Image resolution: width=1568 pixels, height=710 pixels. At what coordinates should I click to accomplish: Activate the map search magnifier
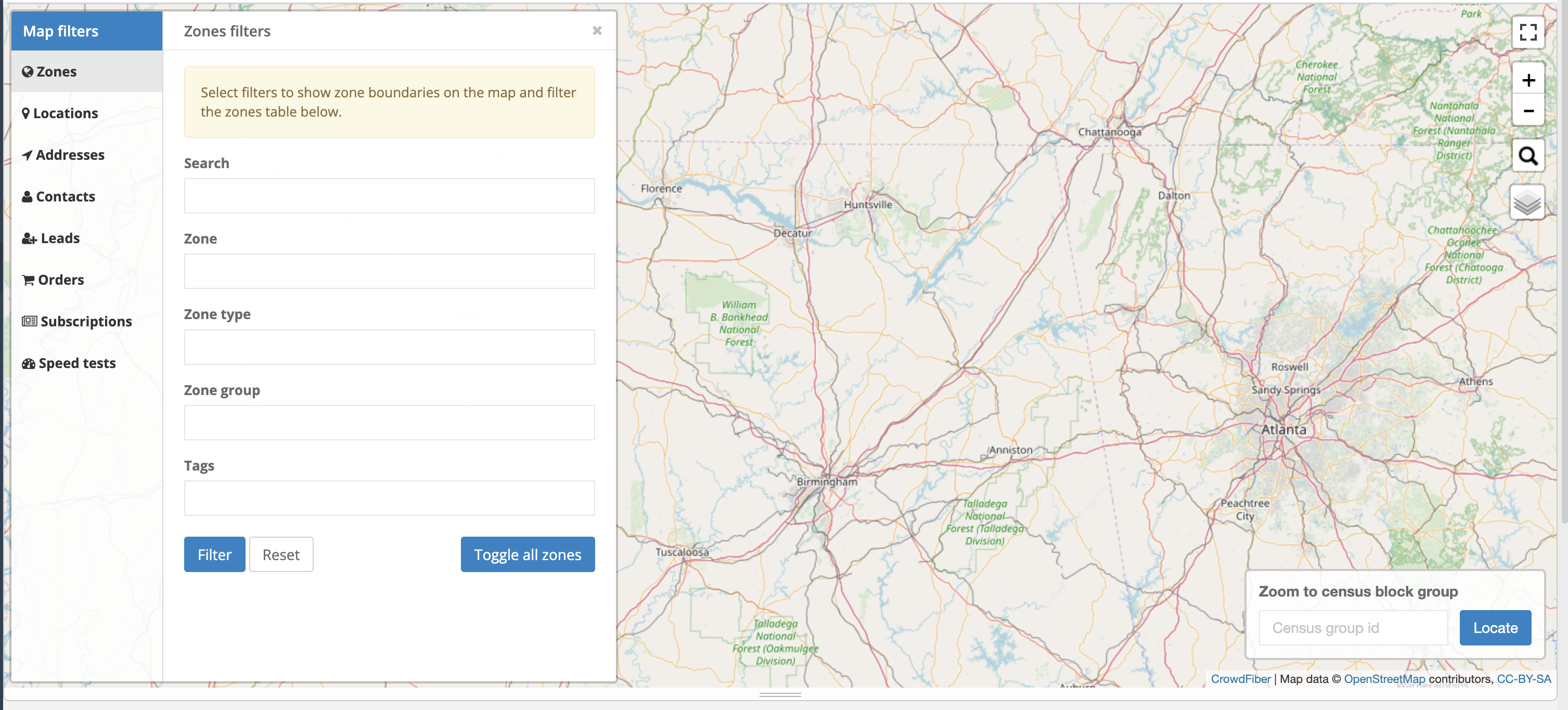click(x=1528, y=155)
